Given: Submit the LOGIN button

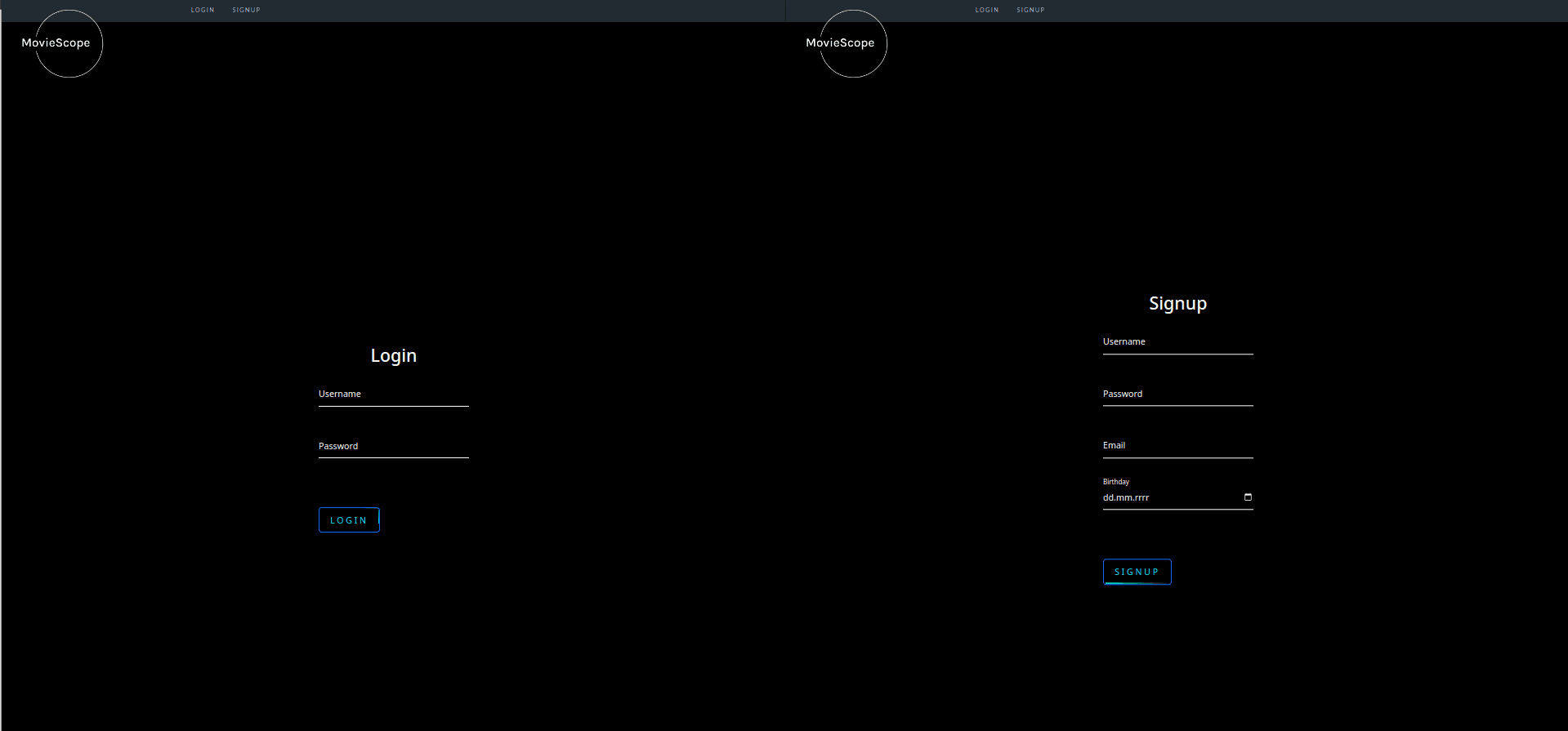Looking at the screenshot, I should point(349,520).
